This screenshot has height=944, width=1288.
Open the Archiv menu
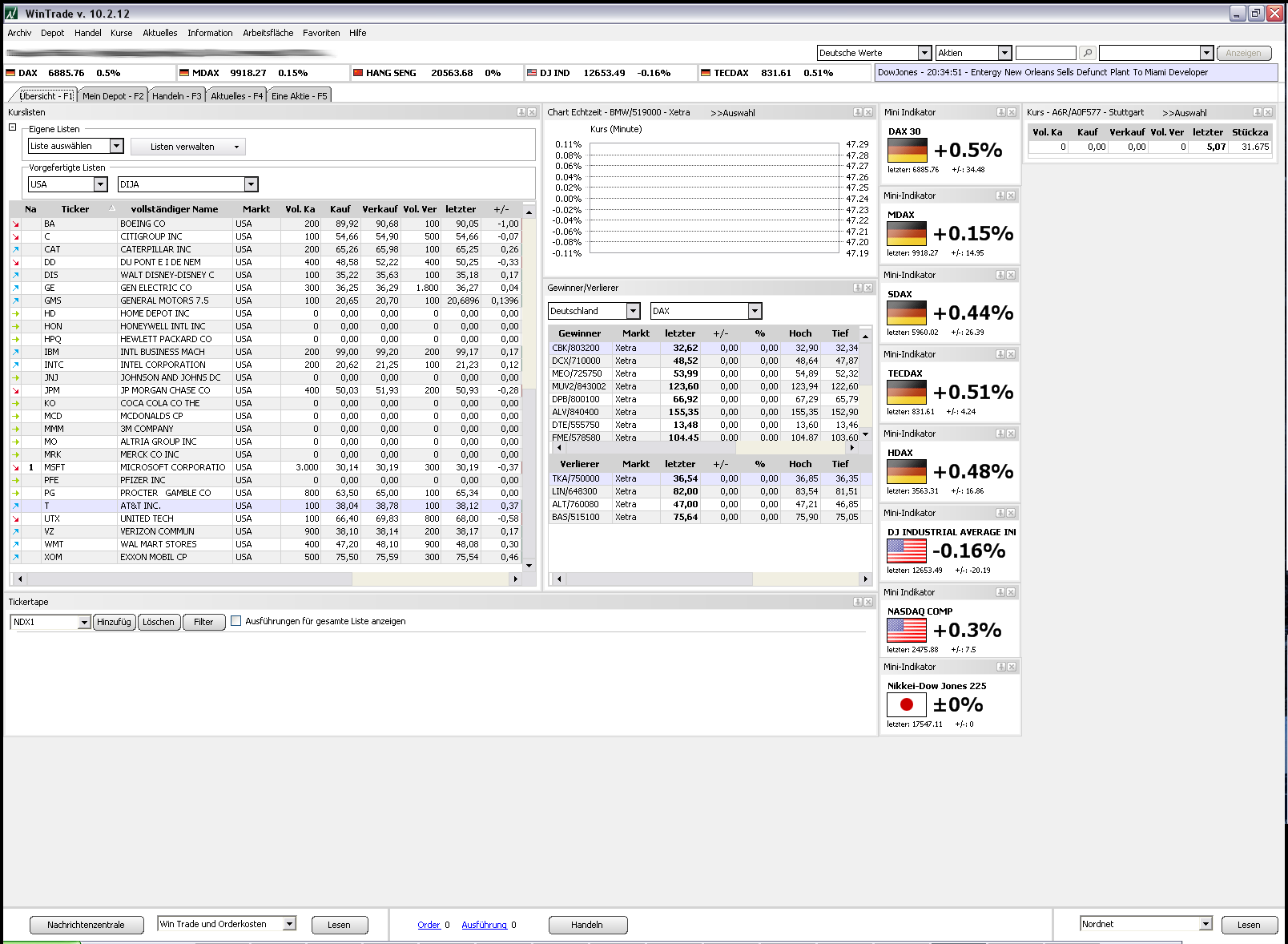19,33
